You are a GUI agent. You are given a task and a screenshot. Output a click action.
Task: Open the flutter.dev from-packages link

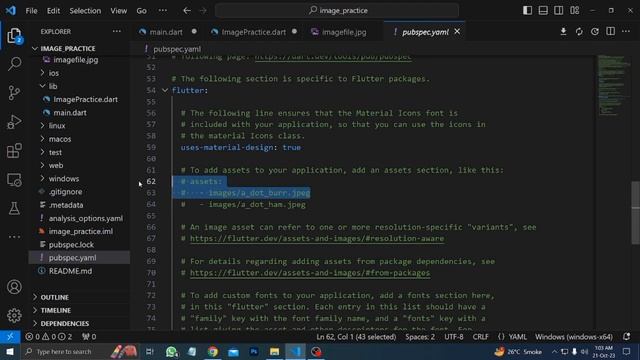tap(310, 273)
